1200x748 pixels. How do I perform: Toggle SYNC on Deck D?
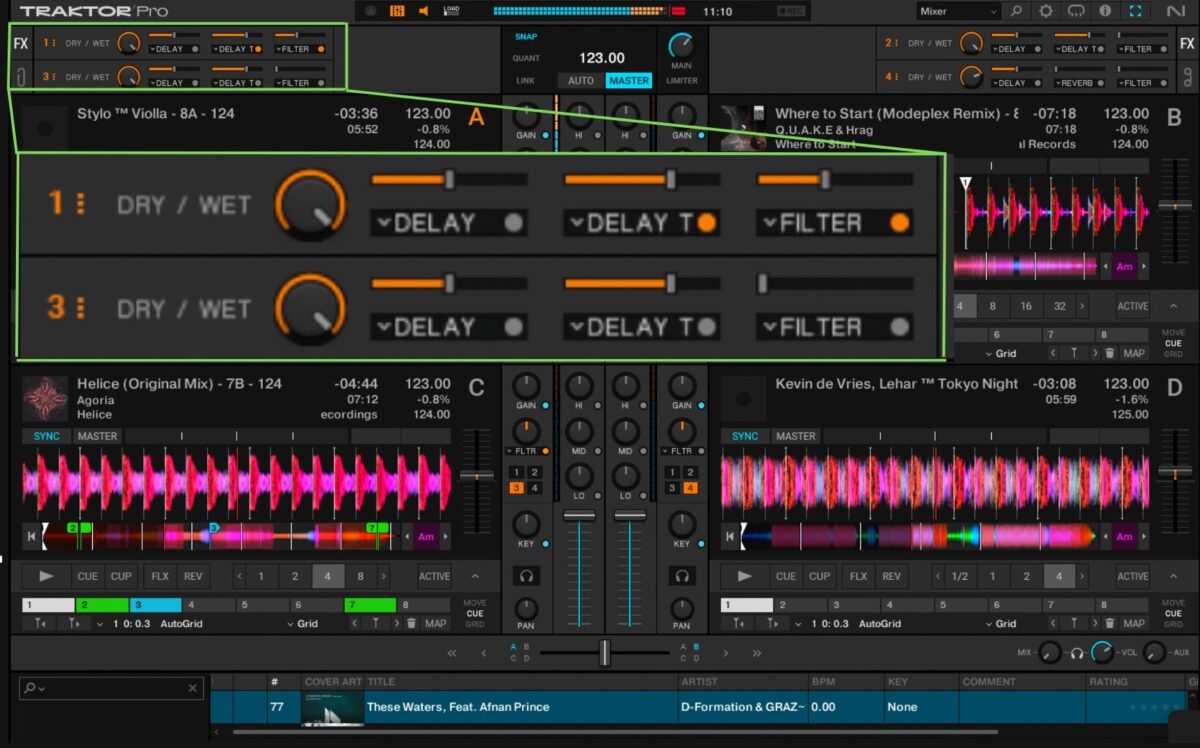[x=745, y=436]
